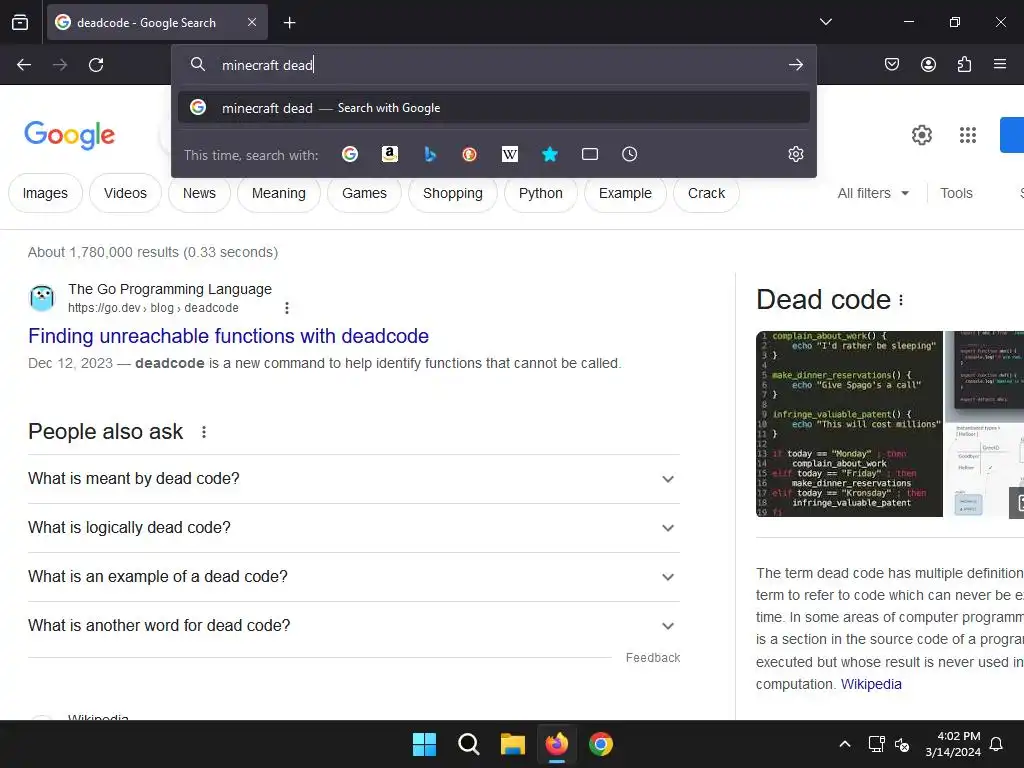Image resolution: width=1024 pixels, height=768 pixels.
Task: Click the go.dev gopher site favicon
Action: tap(42, 298)
